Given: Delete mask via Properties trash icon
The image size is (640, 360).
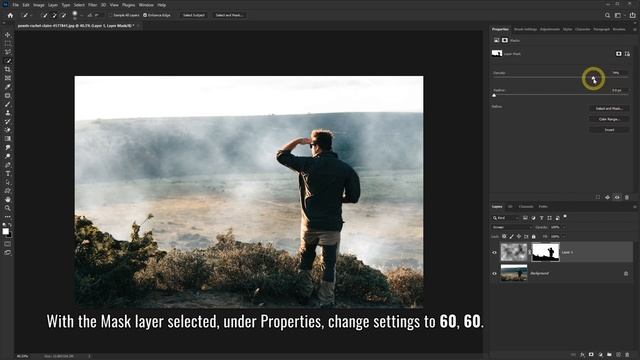Looking at the screenshot, I should tap(627, 198).
